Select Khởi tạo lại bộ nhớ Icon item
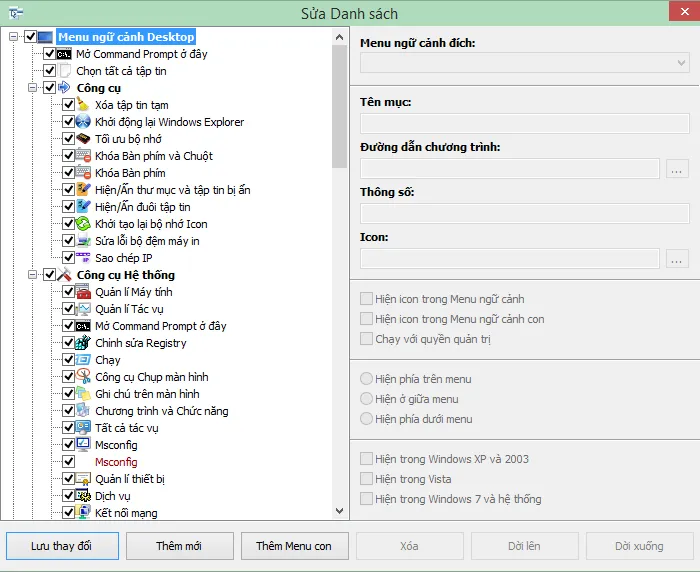 (151, 224)
